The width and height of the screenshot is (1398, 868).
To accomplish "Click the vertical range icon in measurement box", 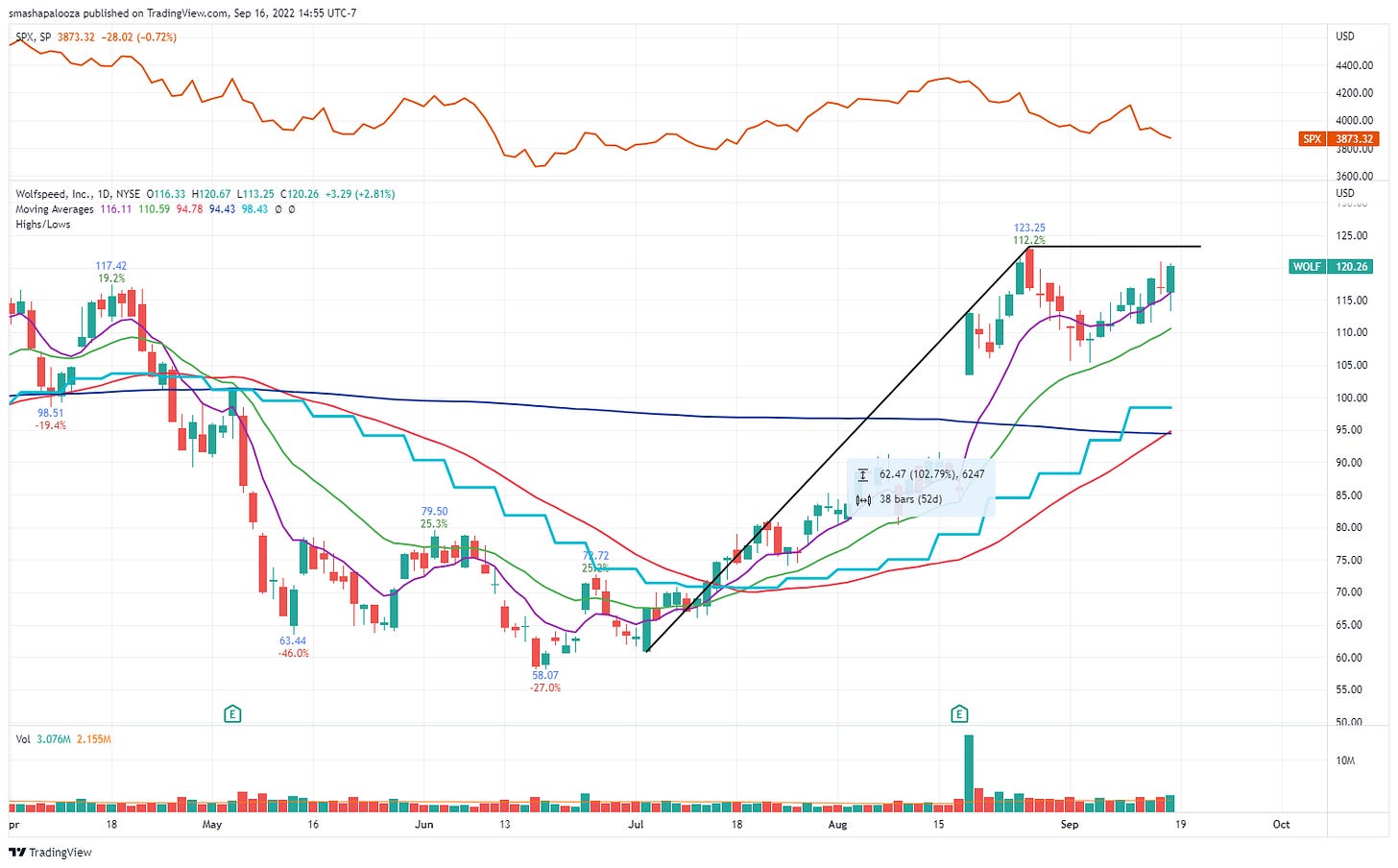I will tap(863, 474).
